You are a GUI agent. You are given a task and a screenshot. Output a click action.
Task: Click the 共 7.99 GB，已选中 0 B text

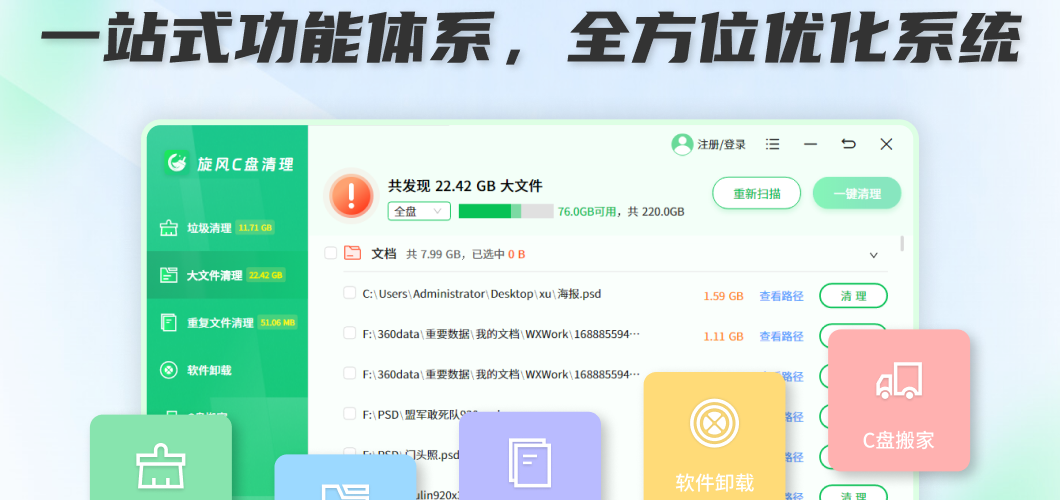click(x=466, y=254)
